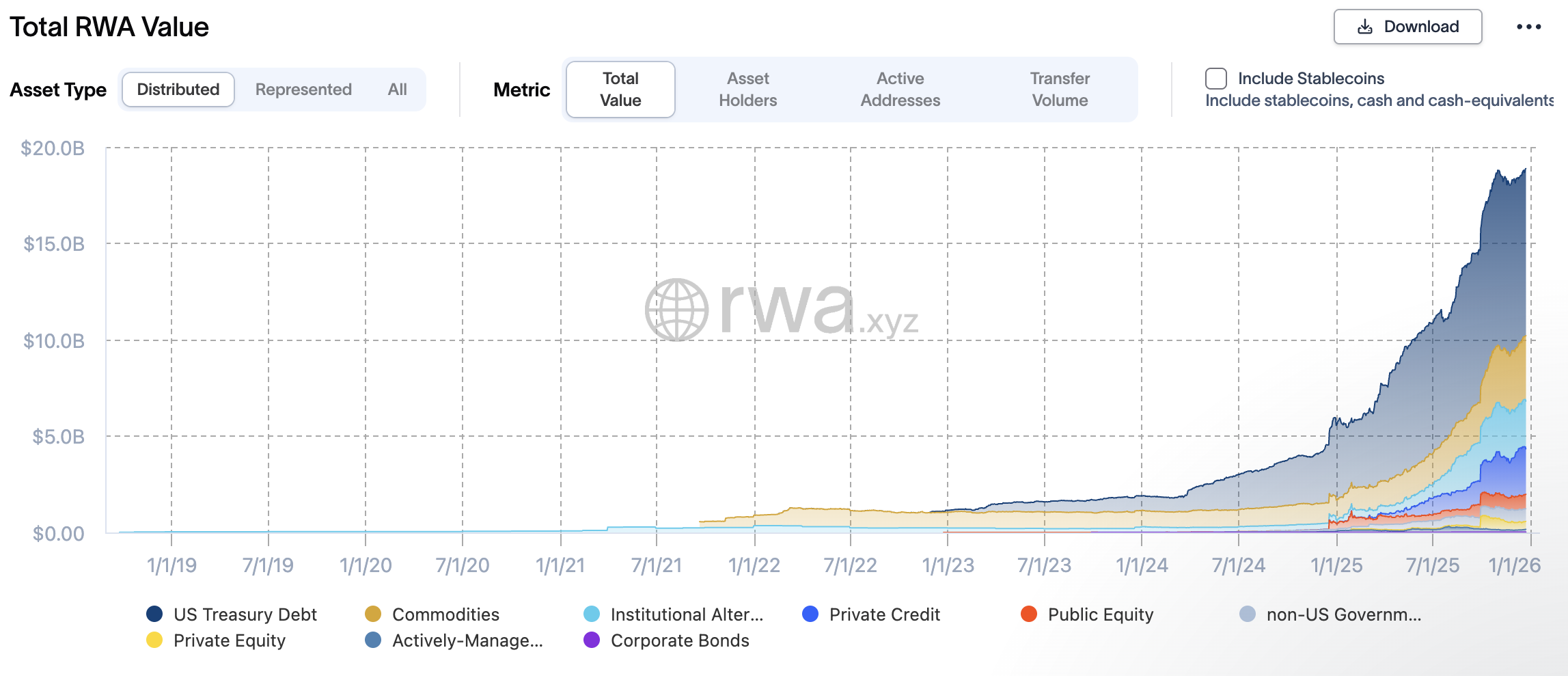Screen dimensions: 1568x676
Task: Click the Corporate Bonds legend dot
Action: (x=592, y=641)
